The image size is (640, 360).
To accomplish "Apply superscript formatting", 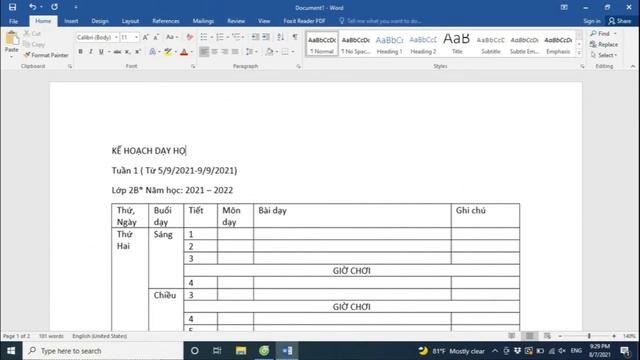I will [138, 52].
